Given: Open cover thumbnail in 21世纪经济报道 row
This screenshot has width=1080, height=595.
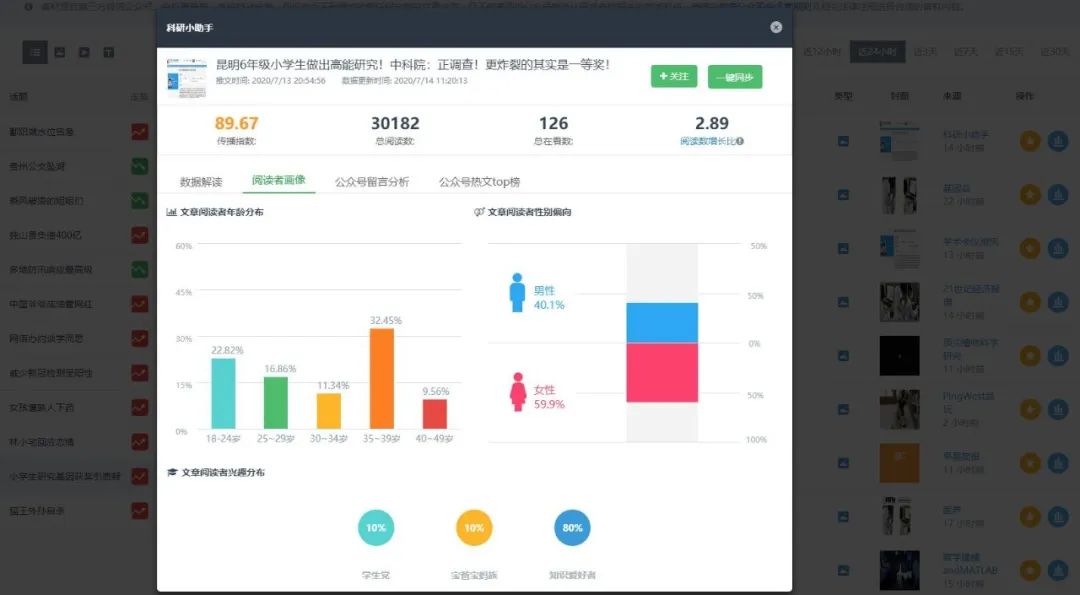Looking at the screenshot, I should click(900, 302).
